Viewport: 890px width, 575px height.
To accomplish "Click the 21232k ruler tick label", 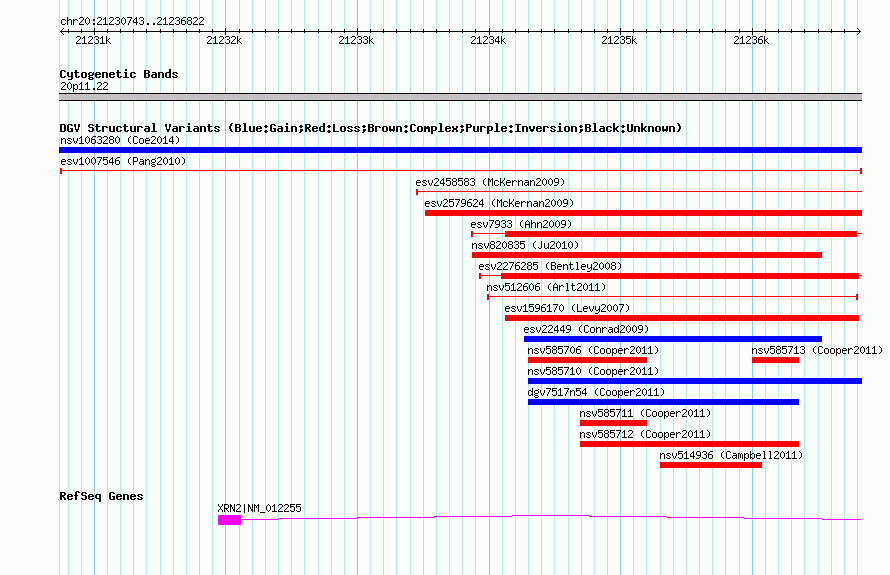I will point(224,40).
